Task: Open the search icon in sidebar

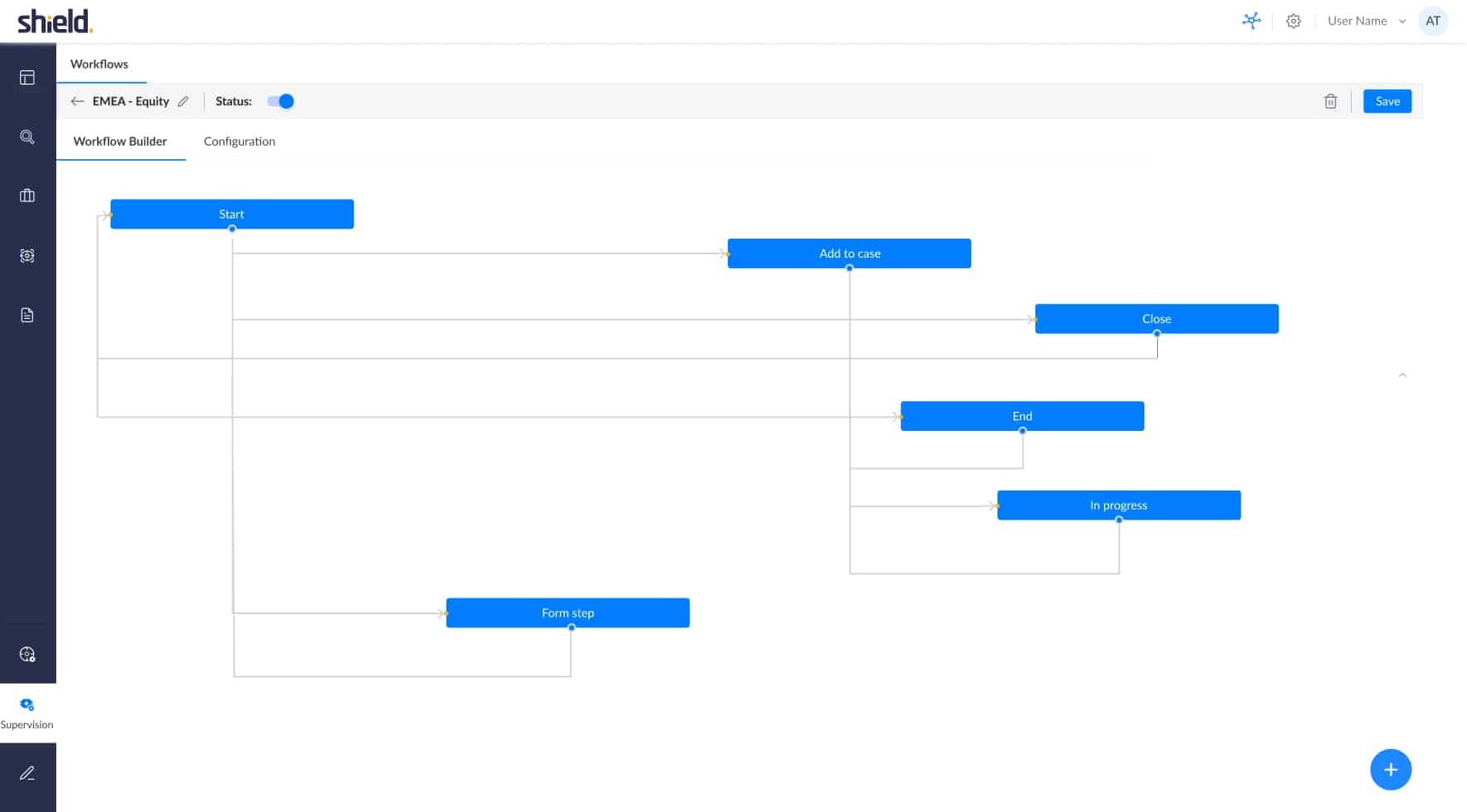Action: 27,137
